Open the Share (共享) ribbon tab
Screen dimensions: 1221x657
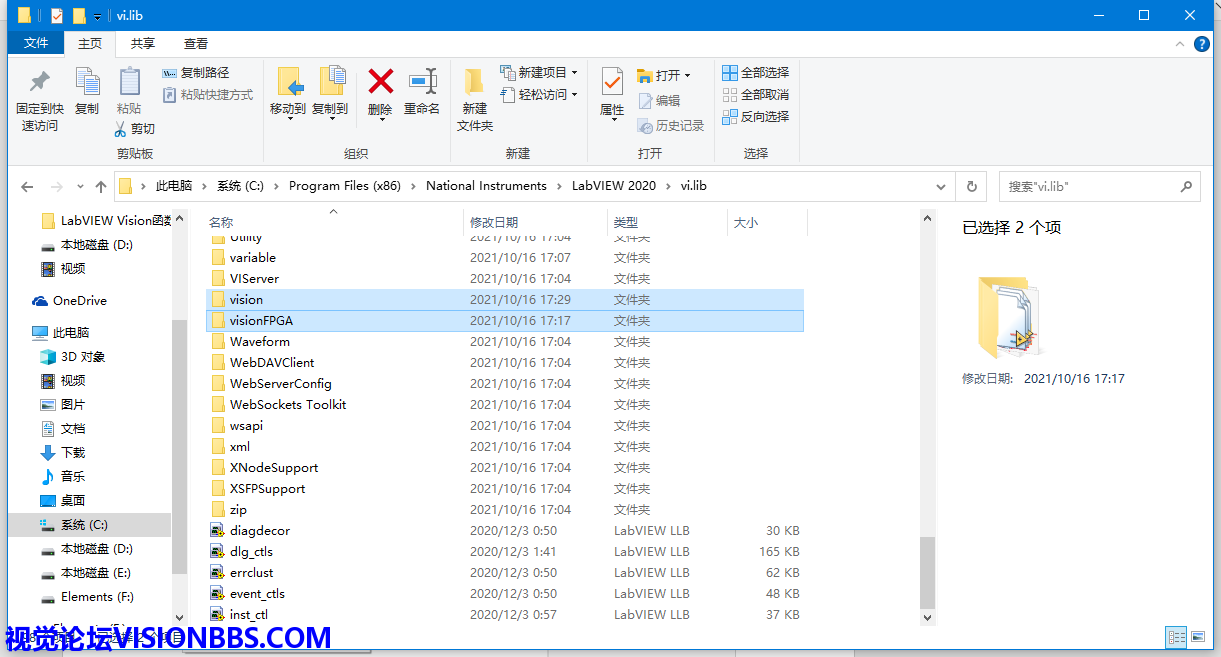click(143, 43)
